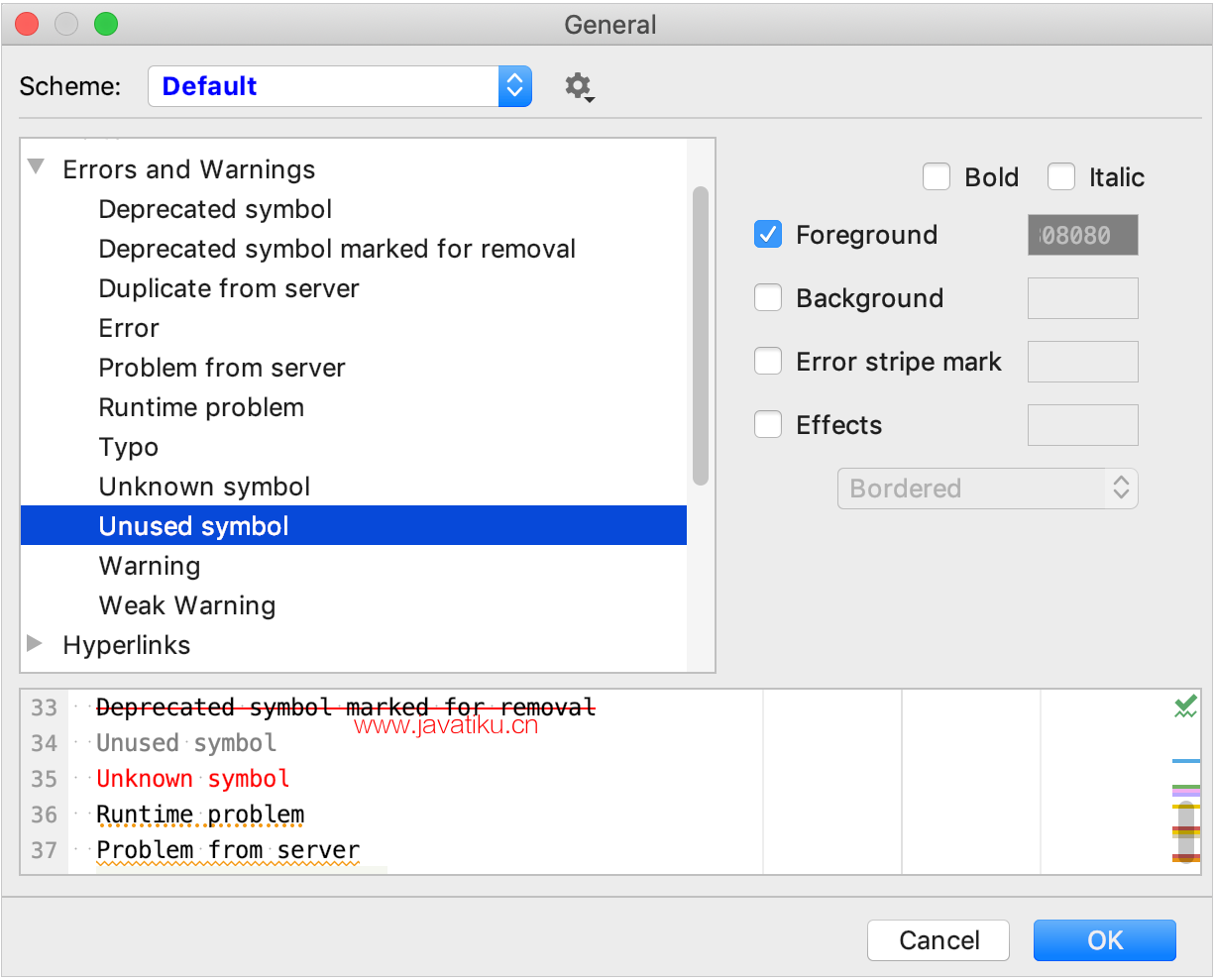Click the Background color swatch
The width and height of the screenshot is (1215, 980).
1083,298
